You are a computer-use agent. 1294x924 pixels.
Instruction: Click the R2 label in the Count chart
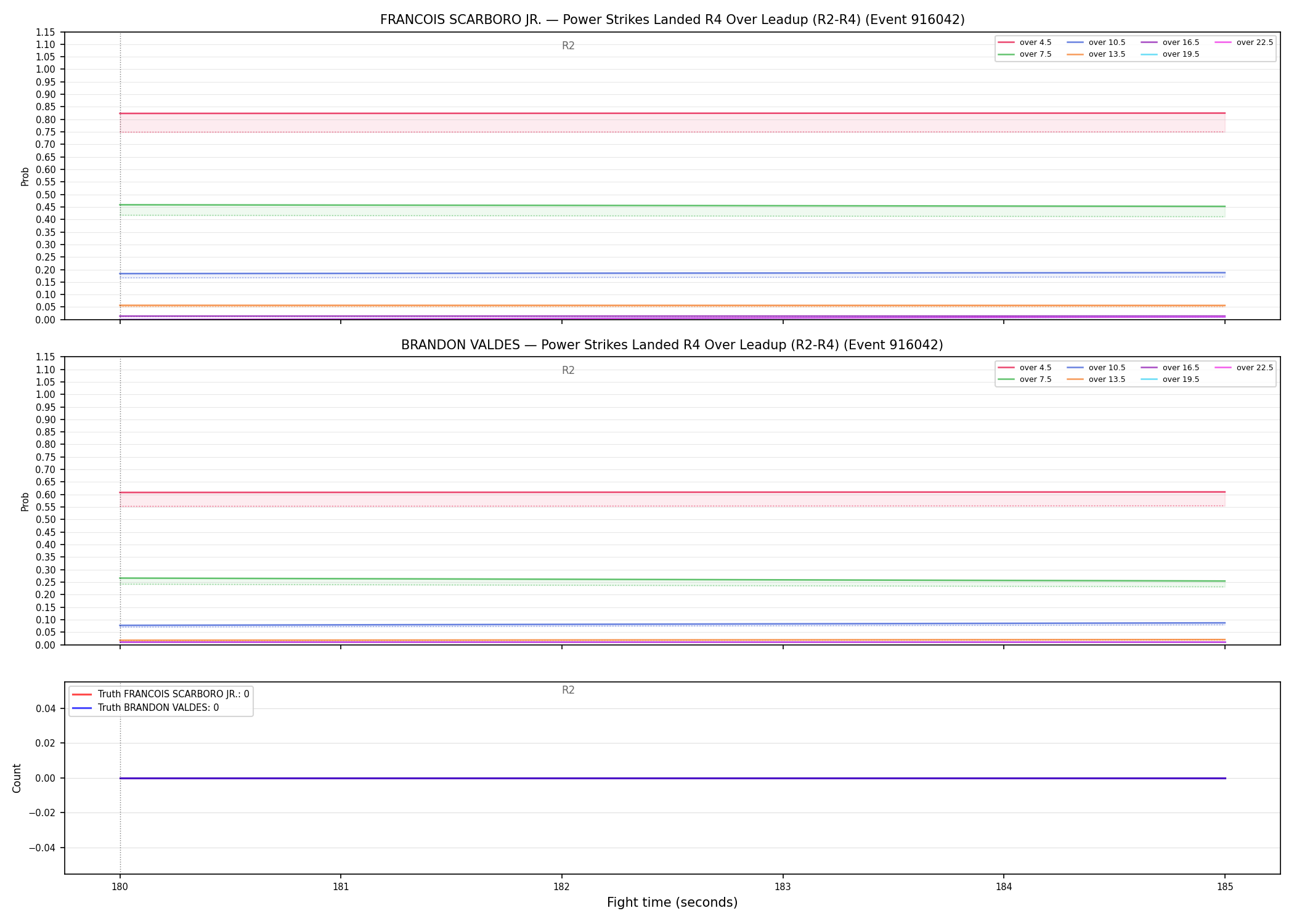[568, 690]
